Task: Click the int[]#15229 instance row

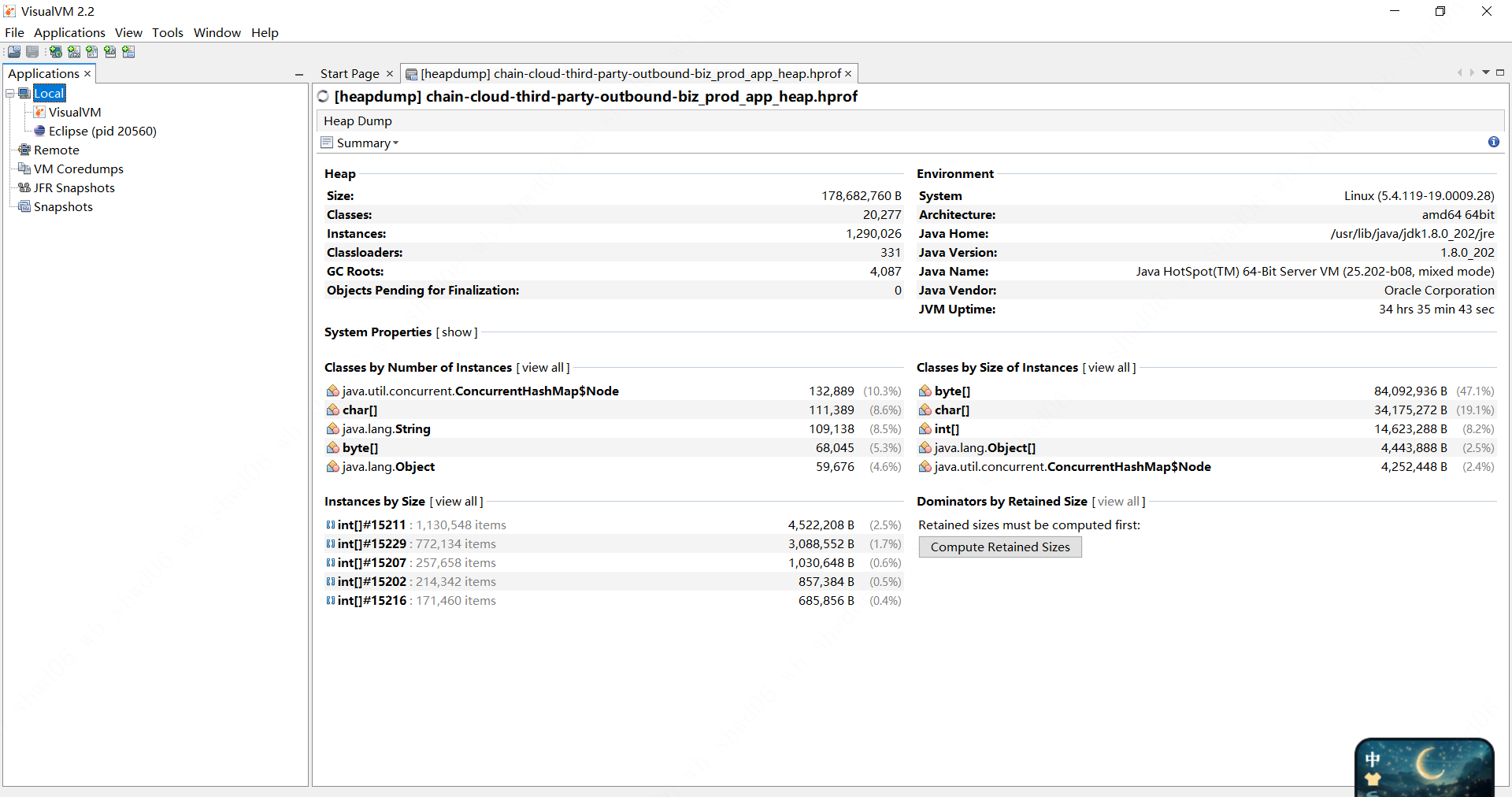Action: (x=614, y=543)
